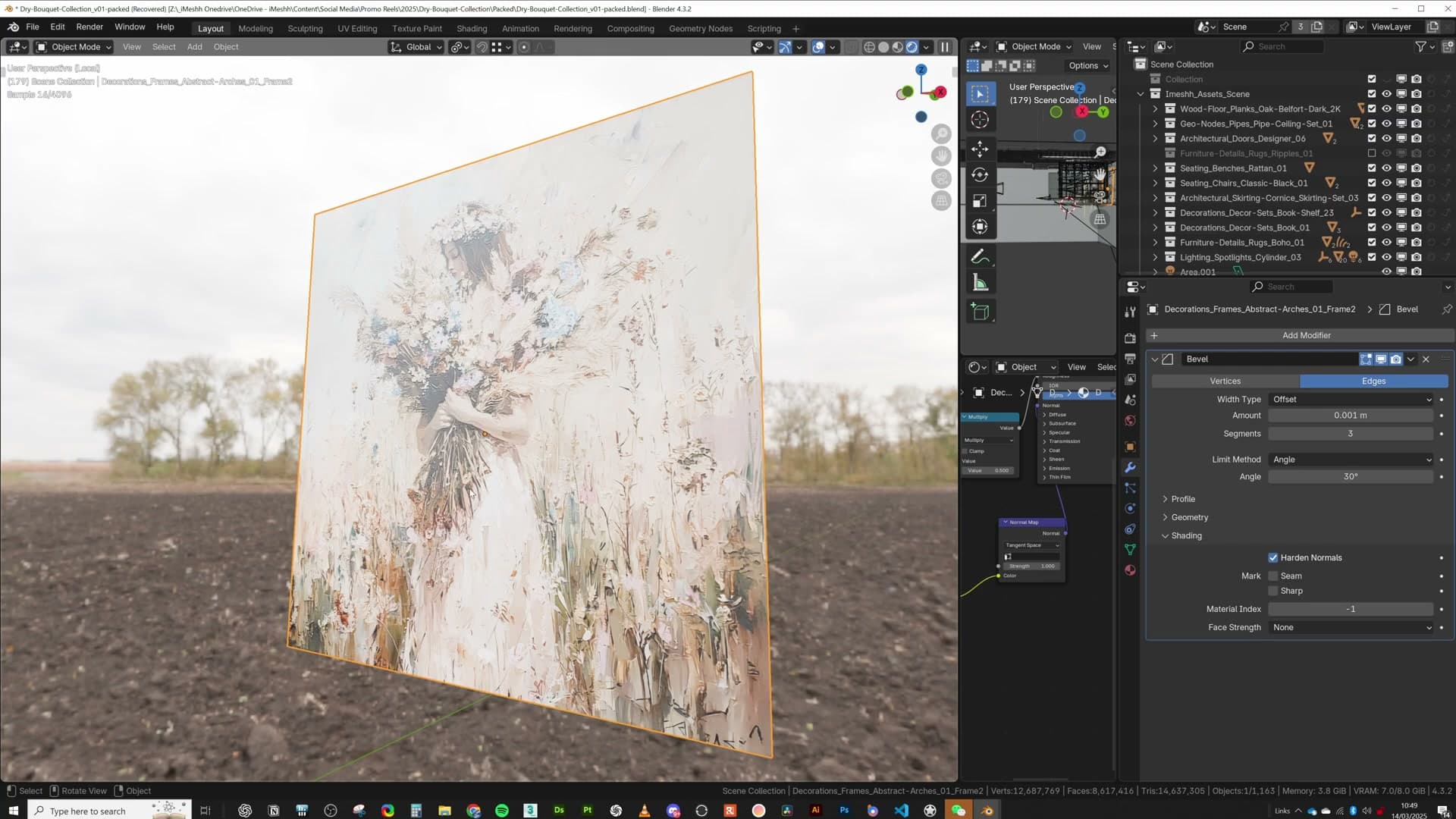This screenshot has width=1456, height=819.
Task: Open outliner filter options
Action: coord(1424,47)
